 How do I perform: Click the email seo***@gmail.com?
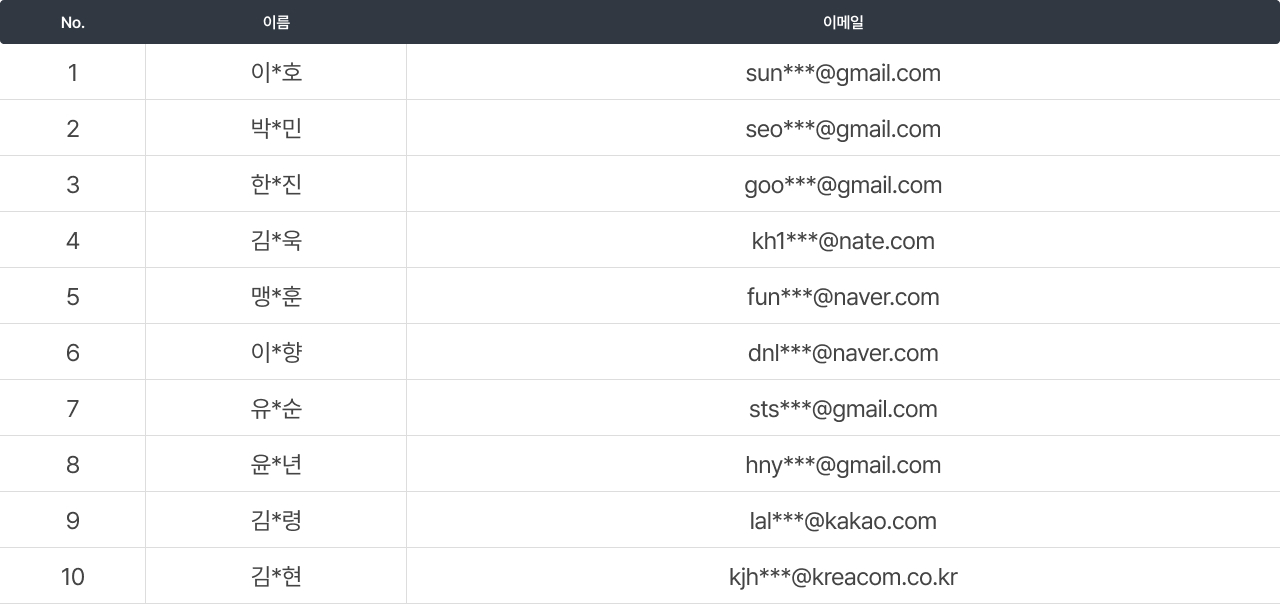tap(843, 129)
